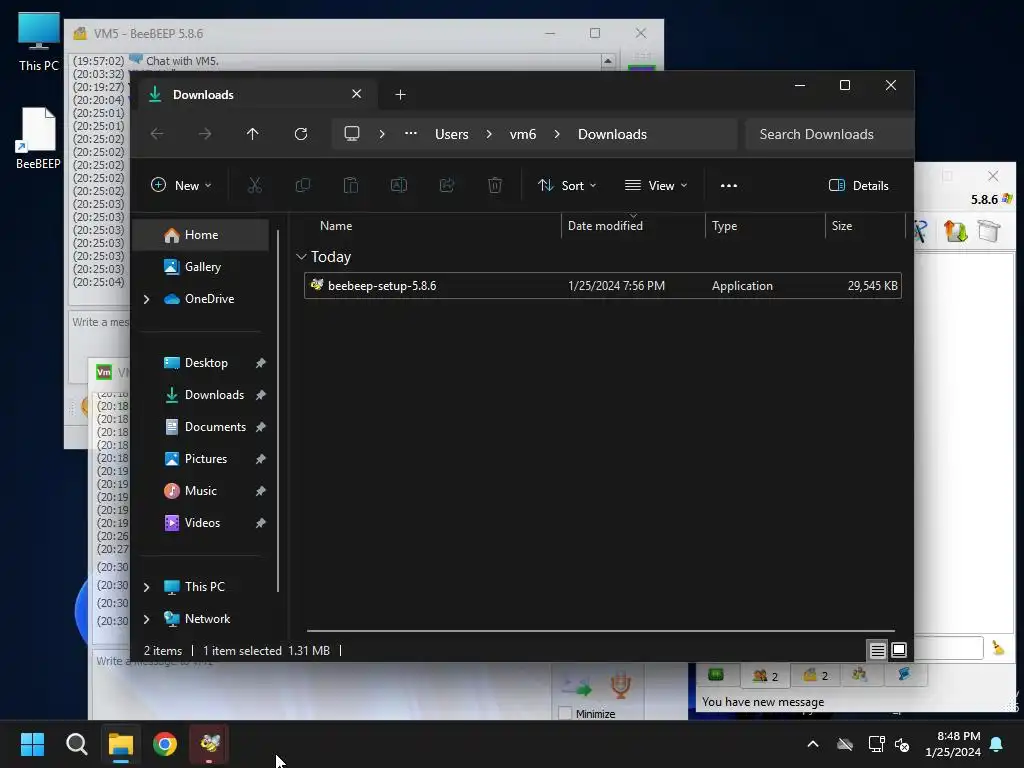
Task: Click the Forward navigation arrow
Action: tap(205, 134)
